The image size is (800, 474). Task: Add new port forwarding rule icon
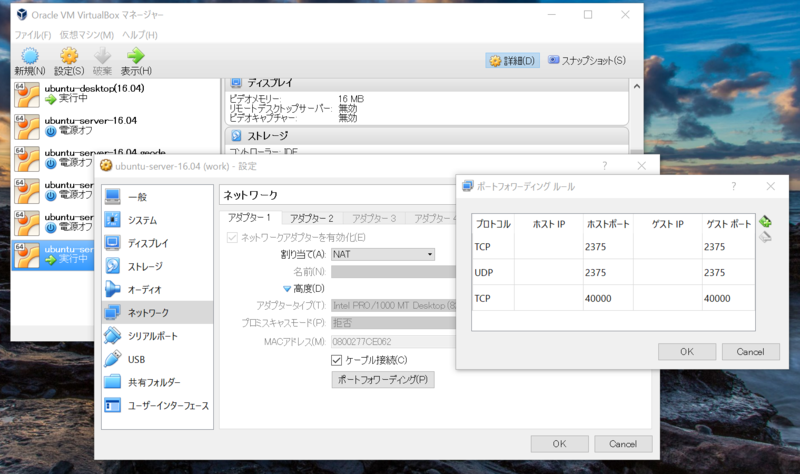point(765,221)
